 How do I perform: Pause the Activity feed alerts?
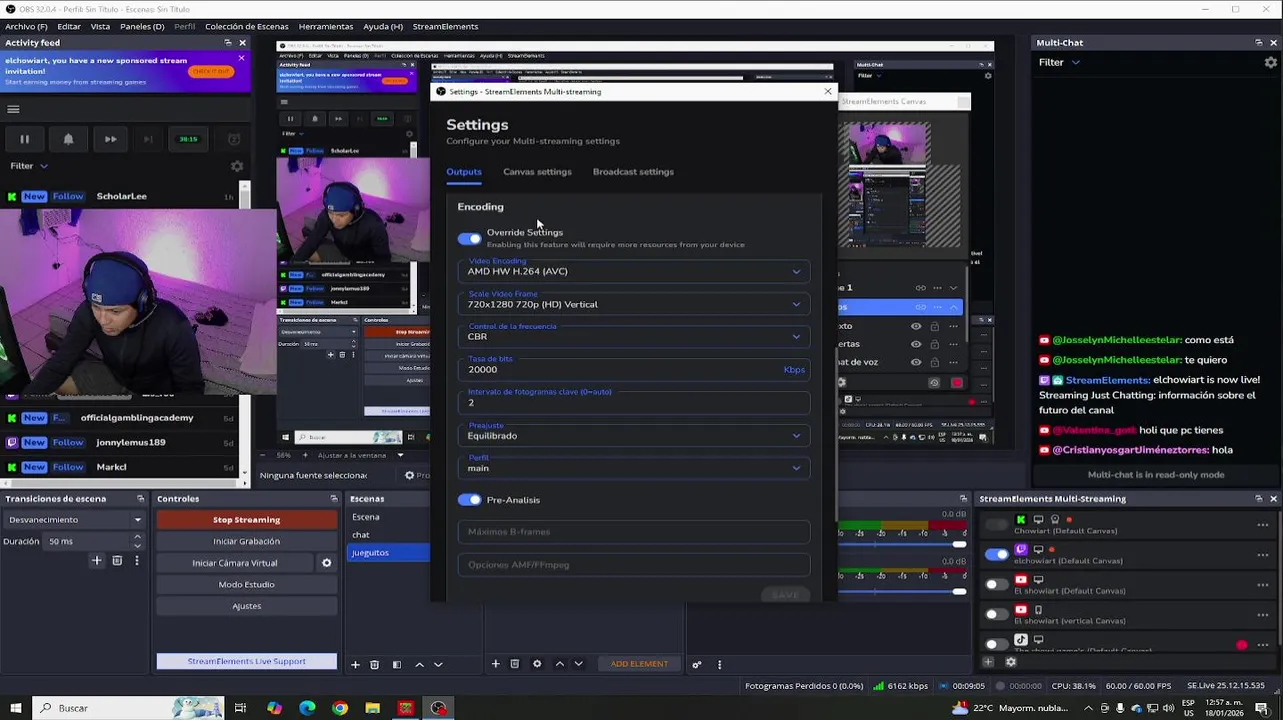point(25,139)
